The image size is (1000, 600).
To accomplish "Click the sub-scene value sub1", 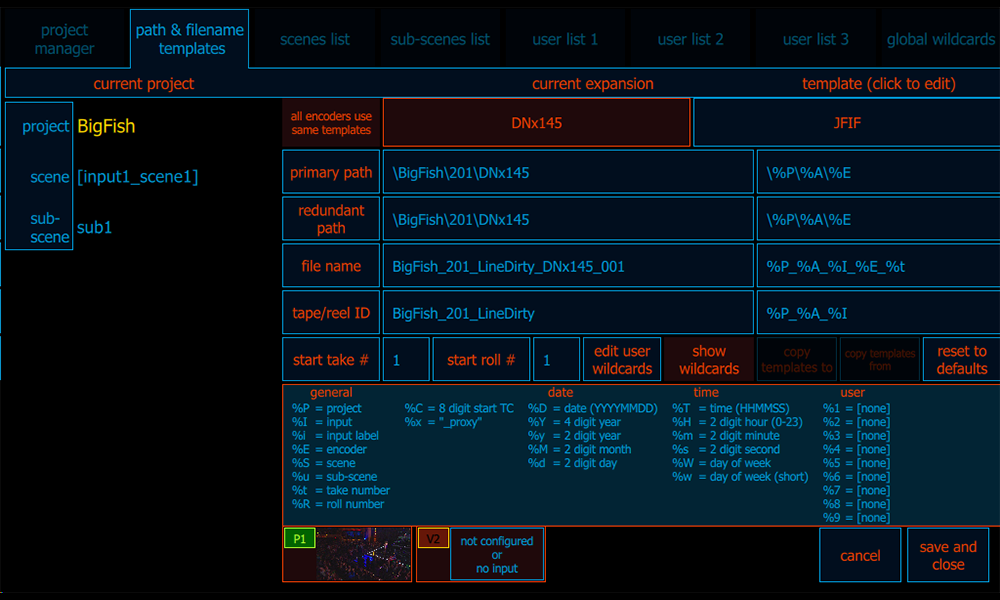I will point(94,228).
